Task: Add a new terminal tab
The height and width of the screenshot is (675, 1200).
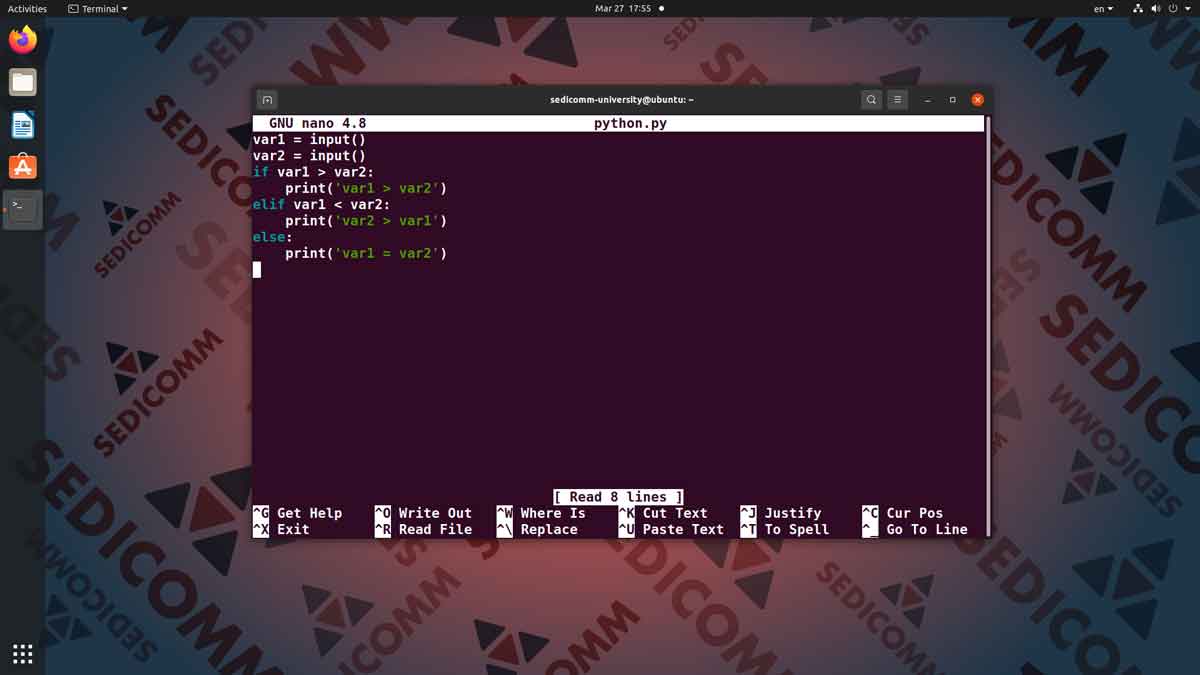Action: (x=267, y=100)
